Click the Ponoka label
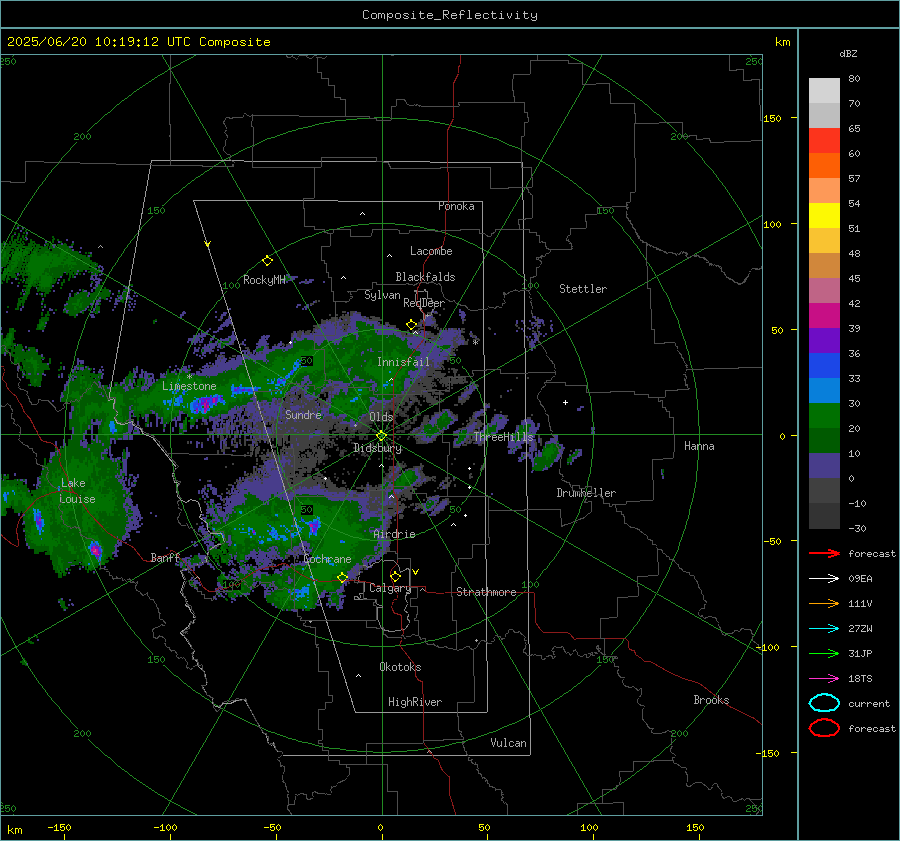This screenshot has height=841, width=900. [456, 206]
